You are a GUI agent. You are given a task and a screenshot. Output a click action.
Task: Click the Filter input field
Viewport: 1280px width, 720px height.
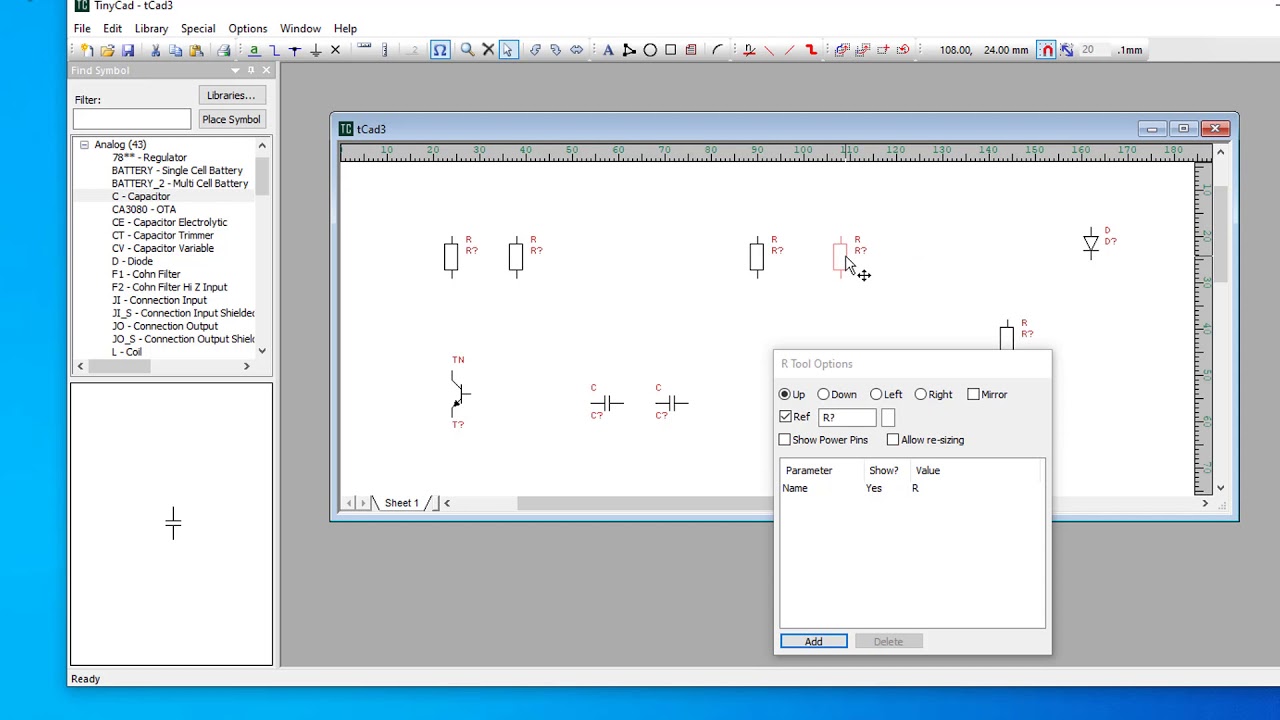tap(131, 120)
